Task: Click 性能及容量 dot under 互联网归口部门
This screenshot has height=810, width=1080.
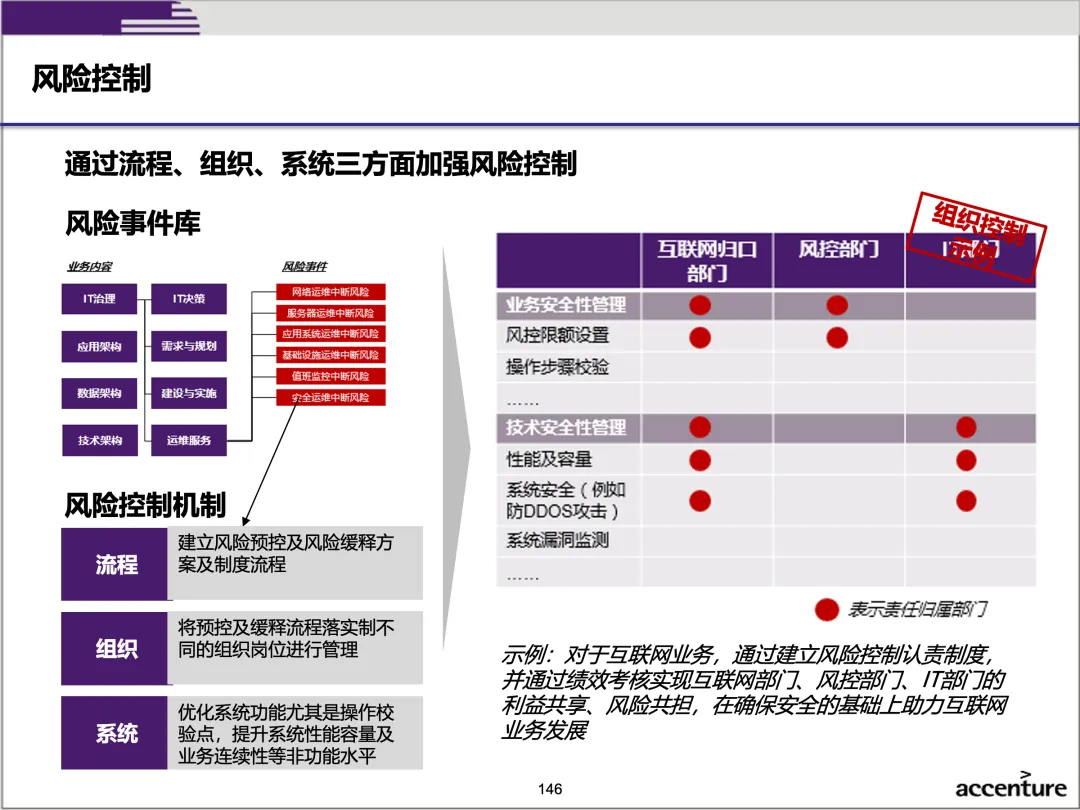Action: point(700,460)
